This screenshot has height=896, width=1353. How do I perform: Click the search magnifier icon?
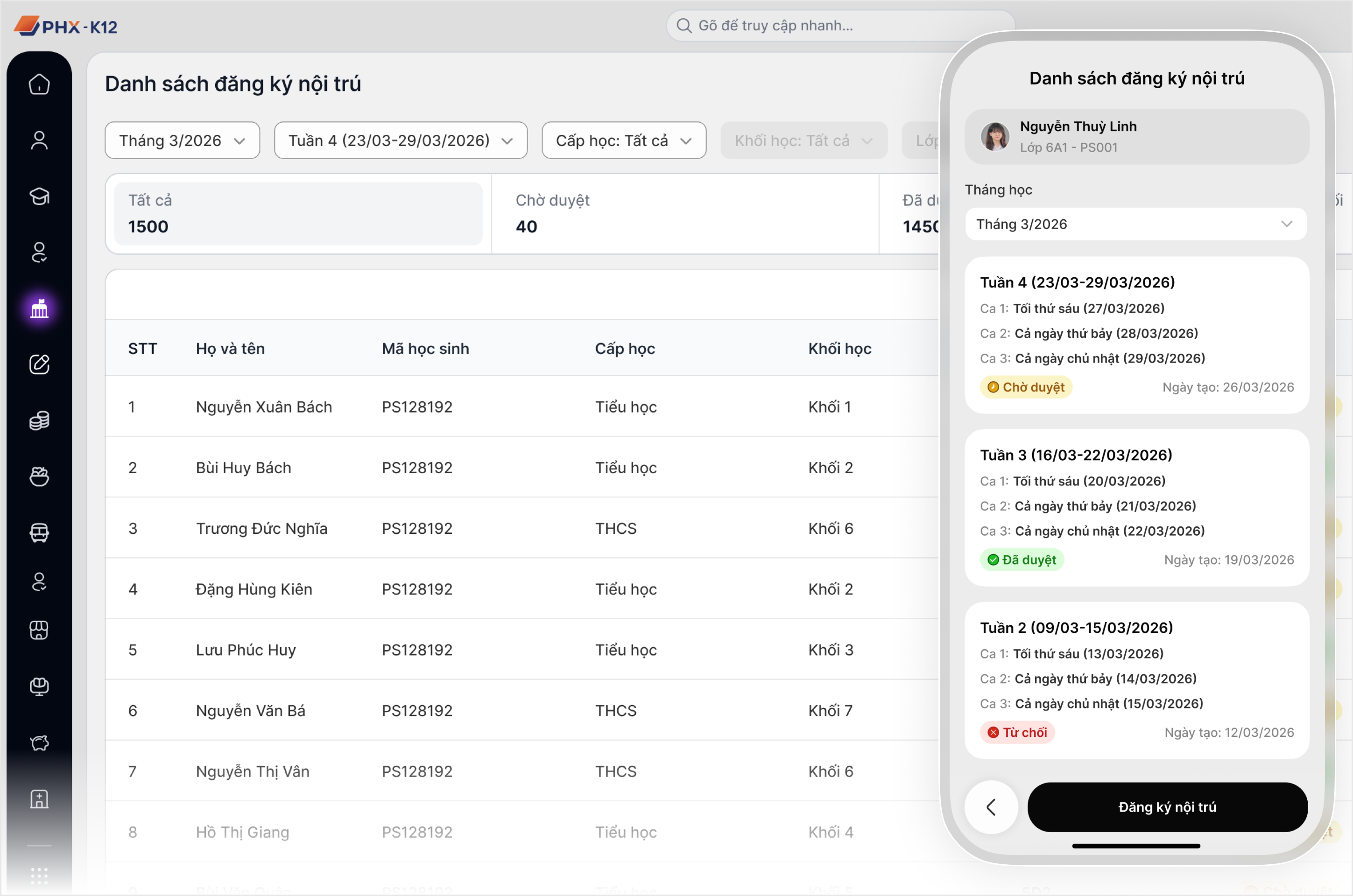click(684, 26)
